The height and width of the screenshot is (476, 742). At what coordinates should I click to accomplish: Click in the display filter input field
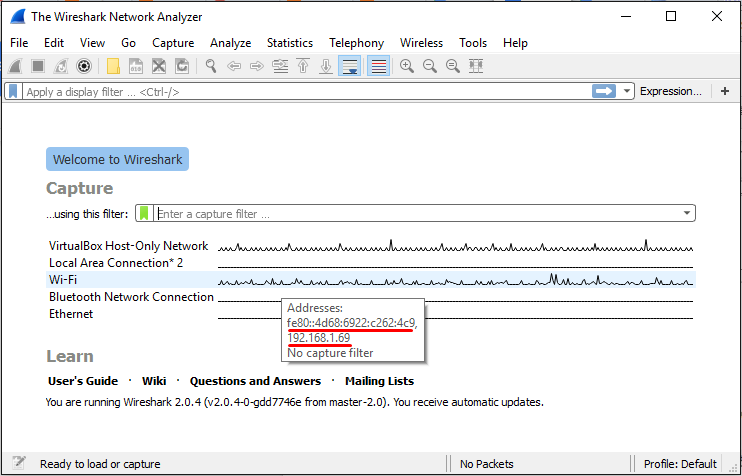point(307,92)
